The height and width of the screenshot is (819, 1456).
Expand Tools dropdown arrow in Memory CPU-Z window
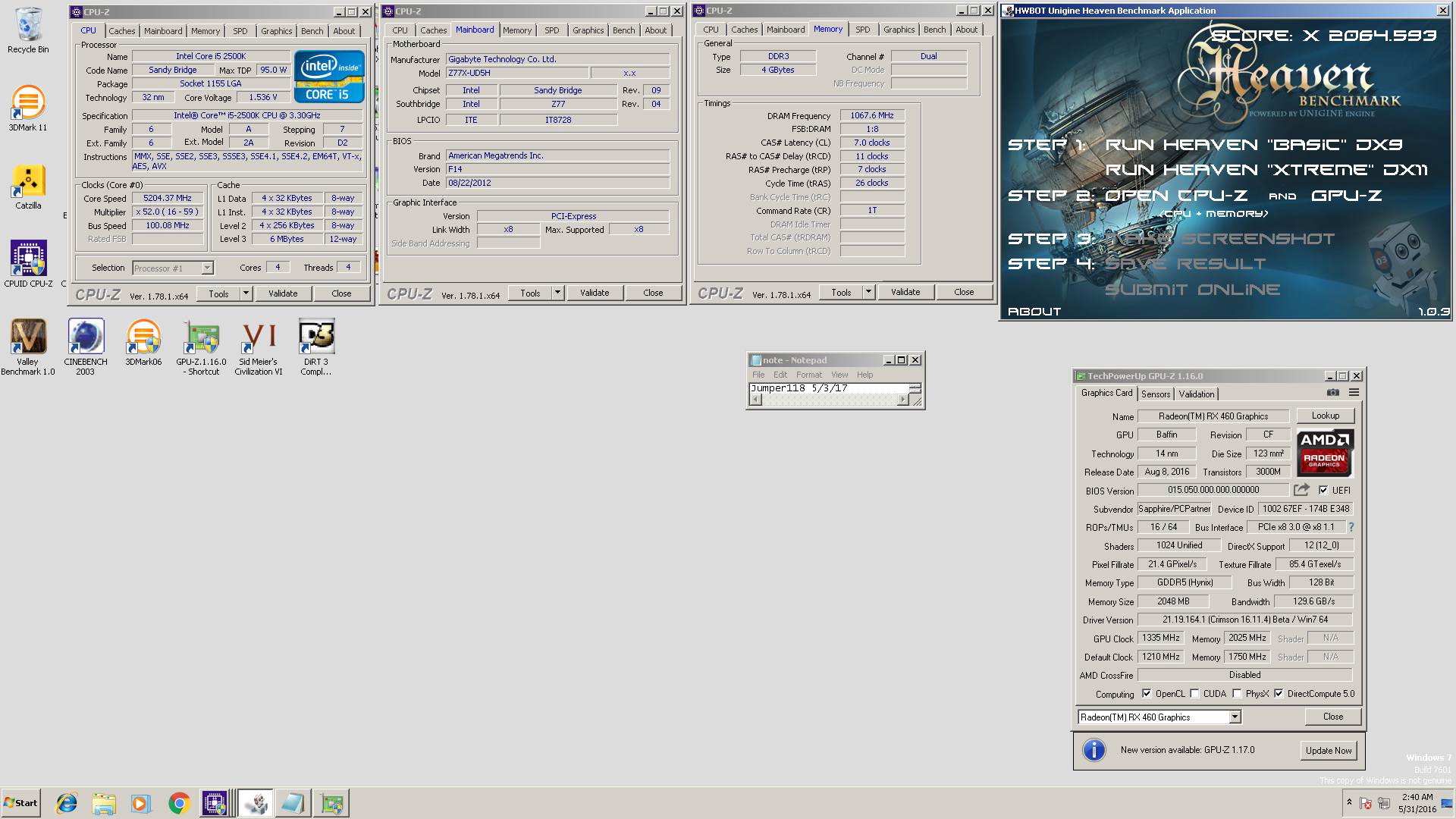(x=868, y=292)
